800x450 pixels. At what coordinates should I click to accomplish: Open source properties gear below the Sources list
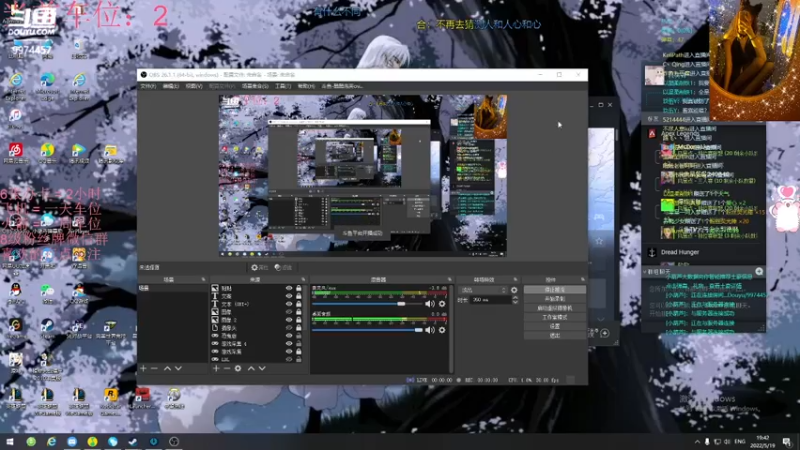click(238, 368)
